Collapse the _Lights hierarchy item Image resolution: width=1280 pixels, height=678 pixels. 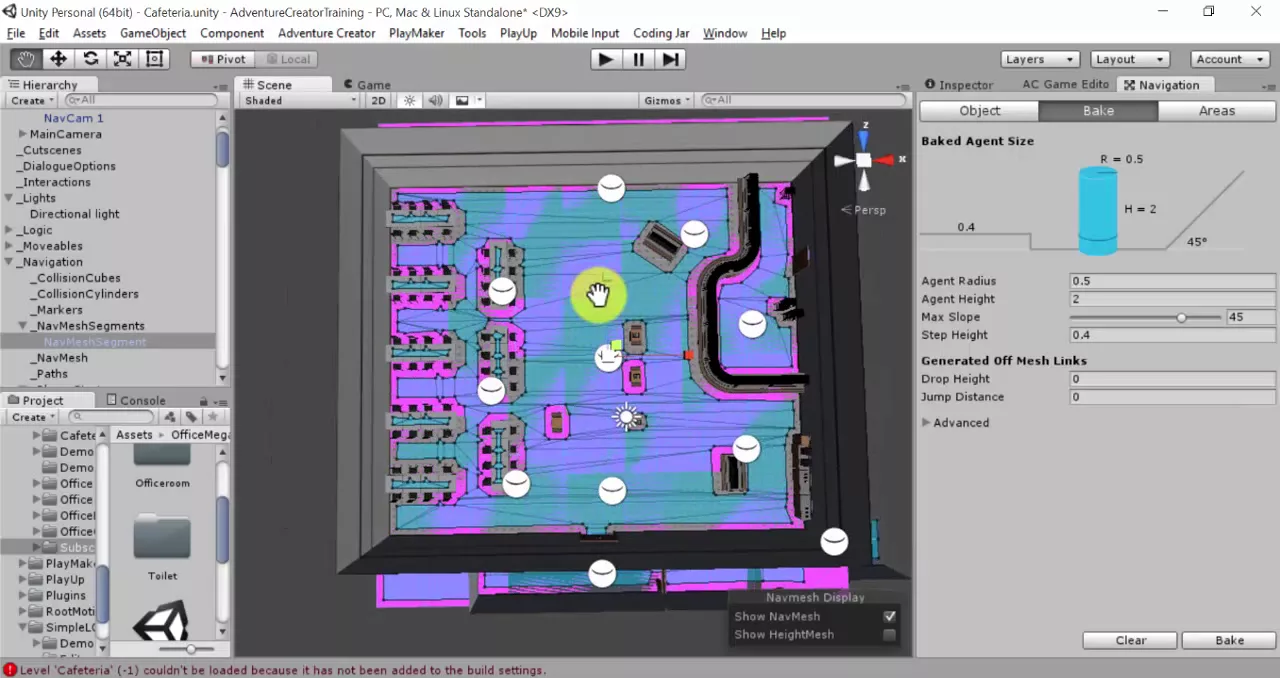(x=9, y=198)
